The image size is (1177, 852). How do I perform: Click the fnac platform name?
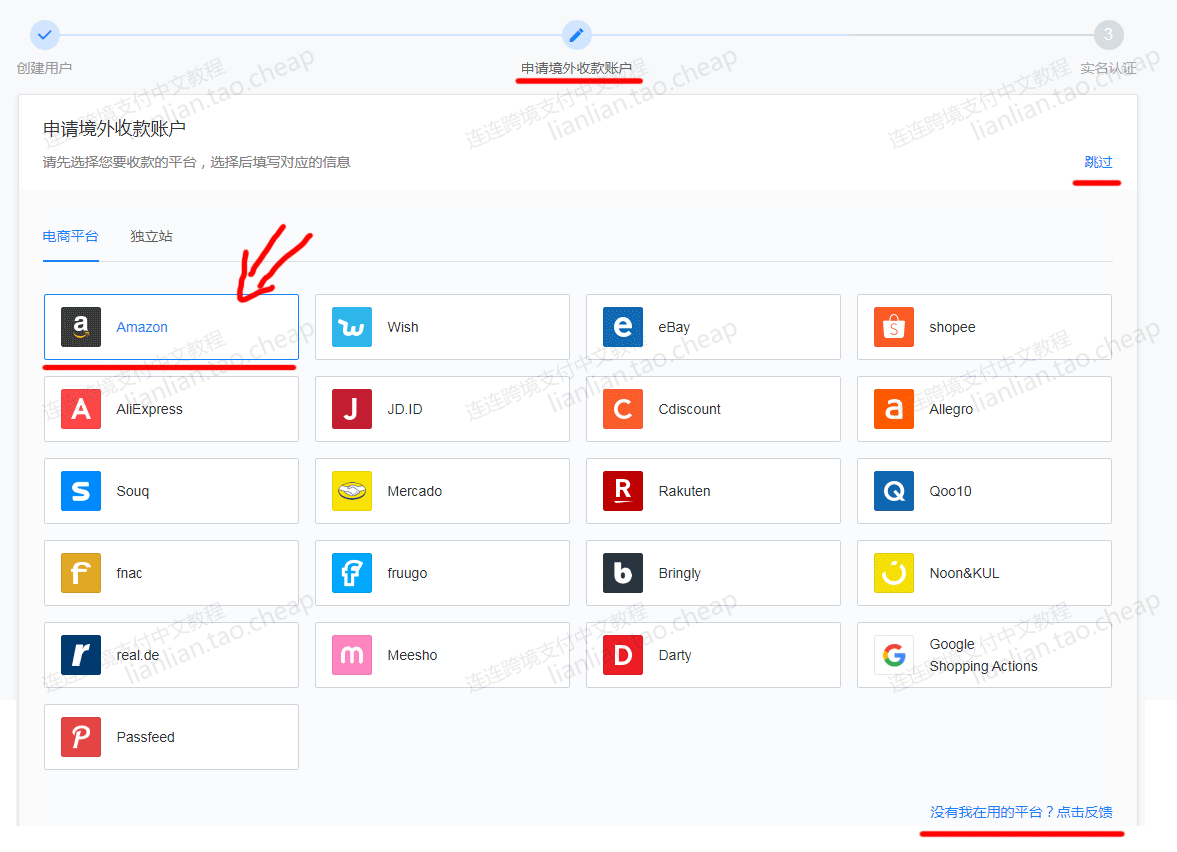point(129,573)
